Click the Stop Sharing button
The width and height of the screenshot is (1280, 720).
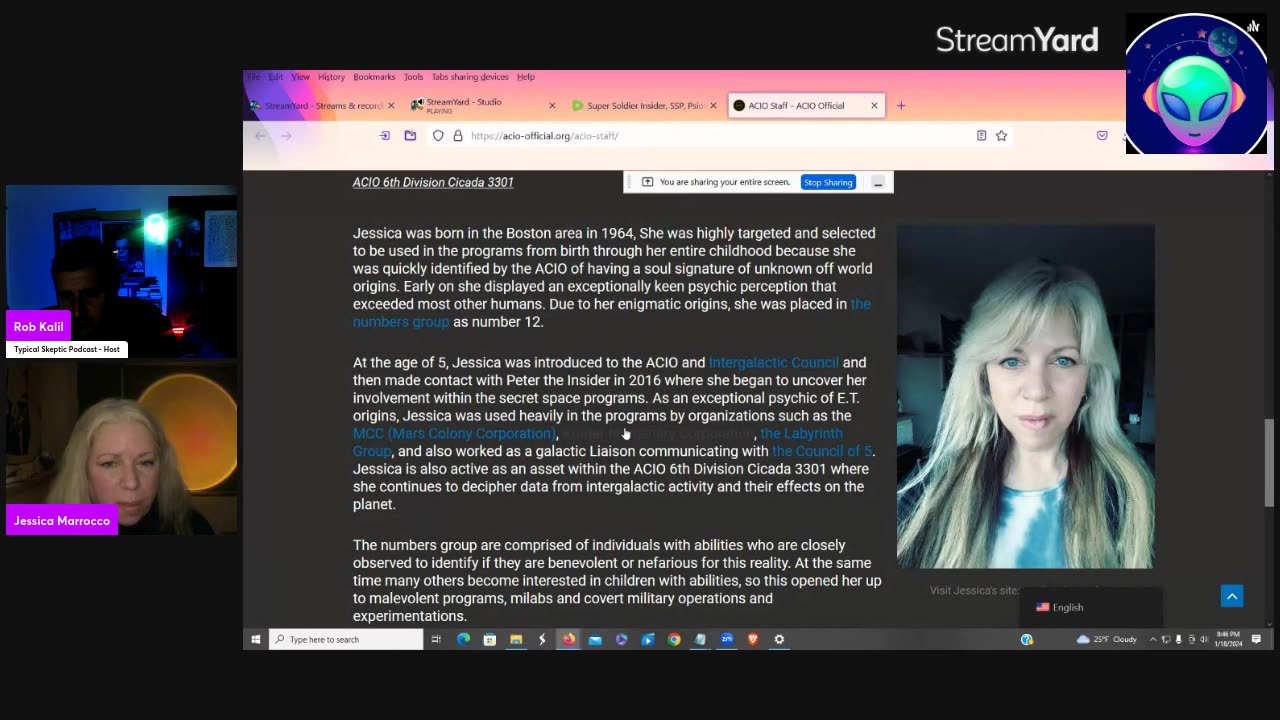828,182
